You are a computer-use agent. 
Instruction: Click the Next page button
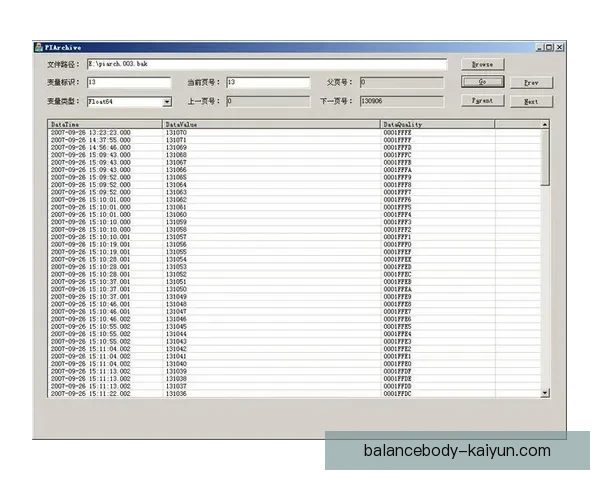[x=531, y=101]
